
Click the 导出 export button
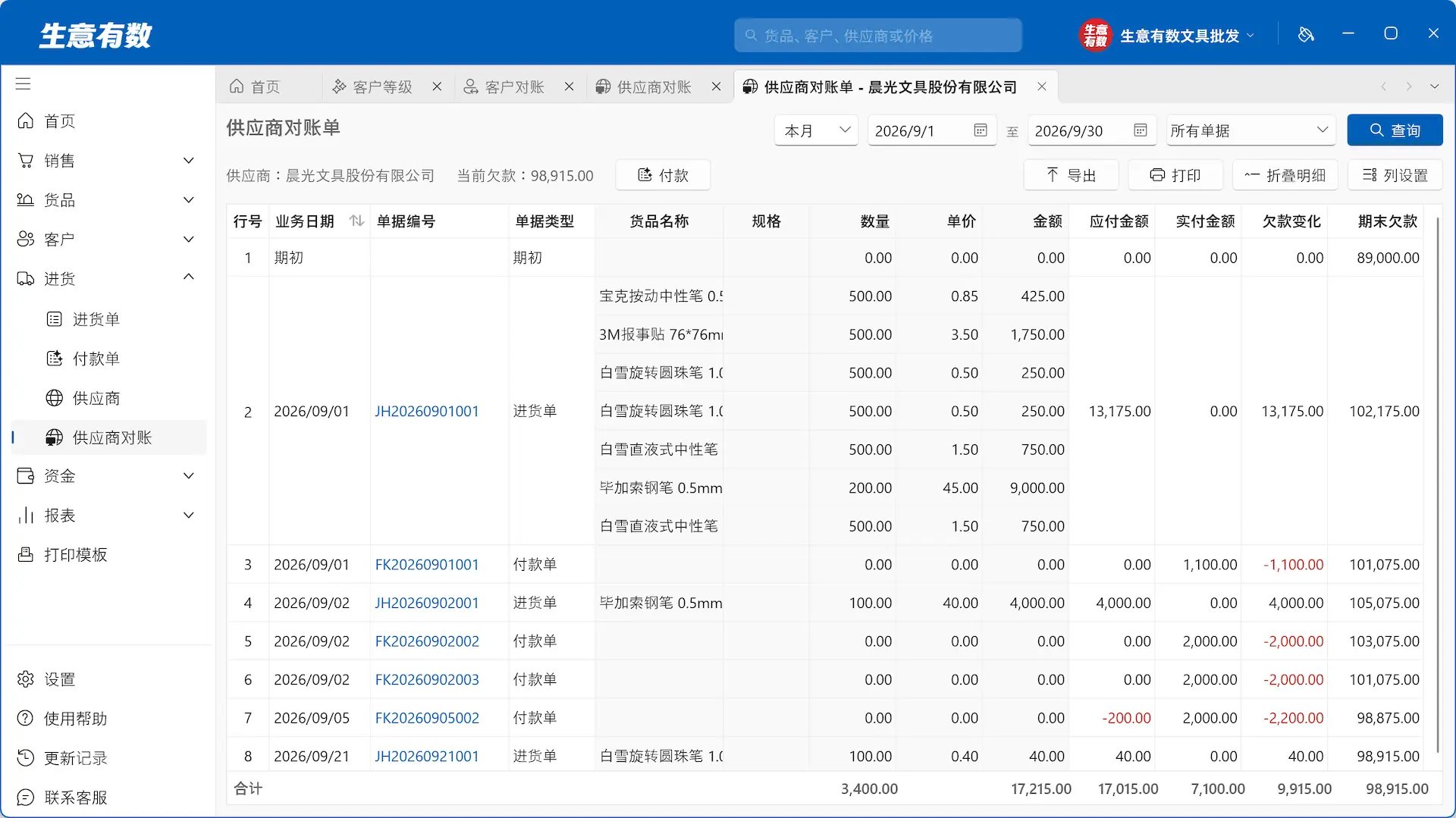coord(1071,175)
